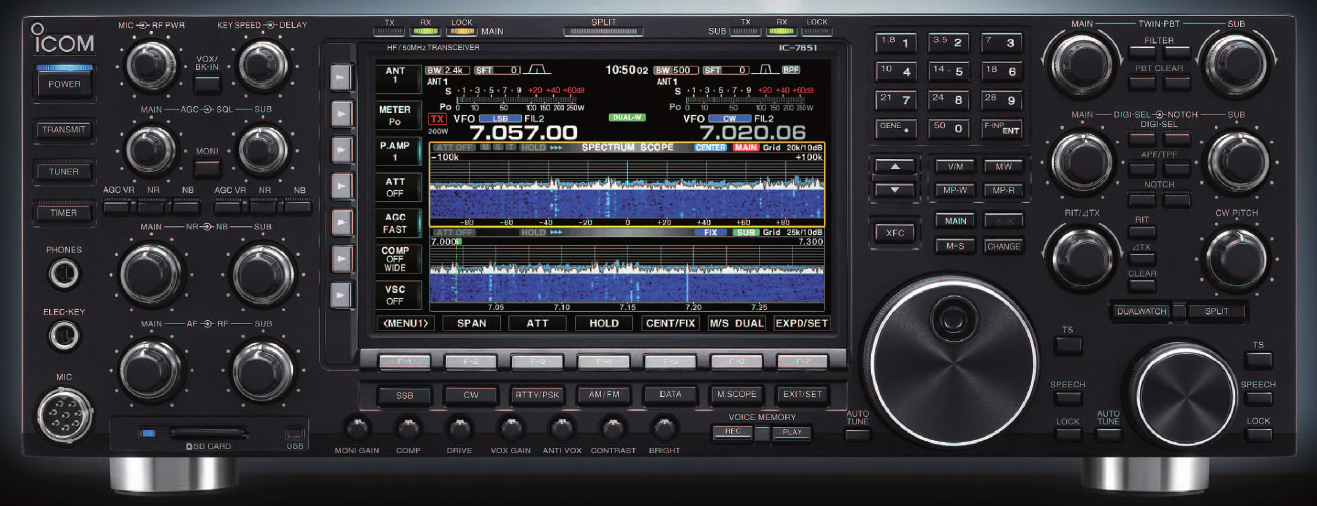
Task: Switch to MENU1 function set
Action: tap(407, 323)
